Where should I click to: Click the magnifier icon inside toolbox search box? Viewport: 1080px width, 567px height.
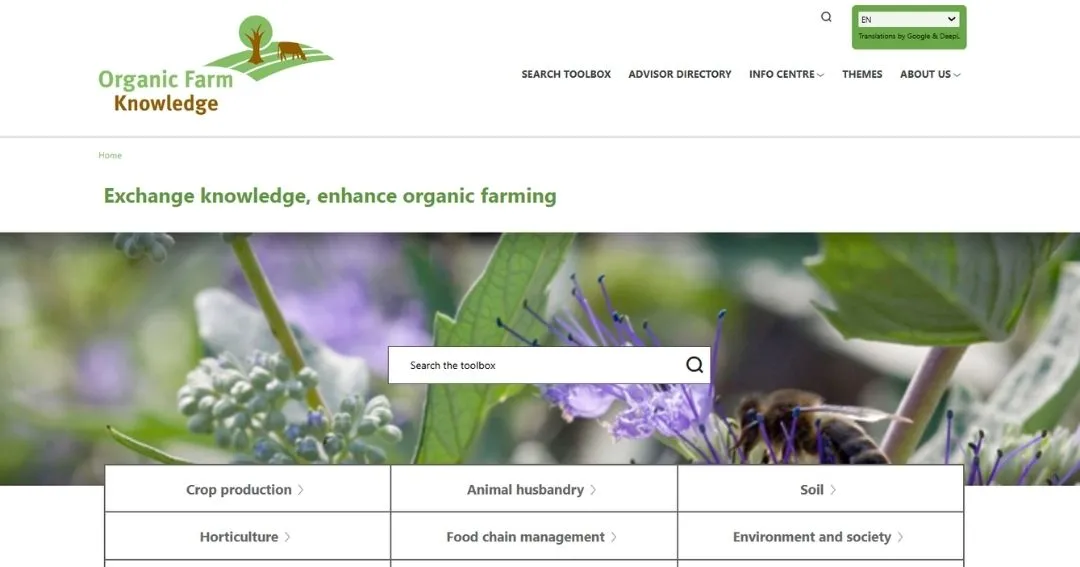[x=694, y=365]
